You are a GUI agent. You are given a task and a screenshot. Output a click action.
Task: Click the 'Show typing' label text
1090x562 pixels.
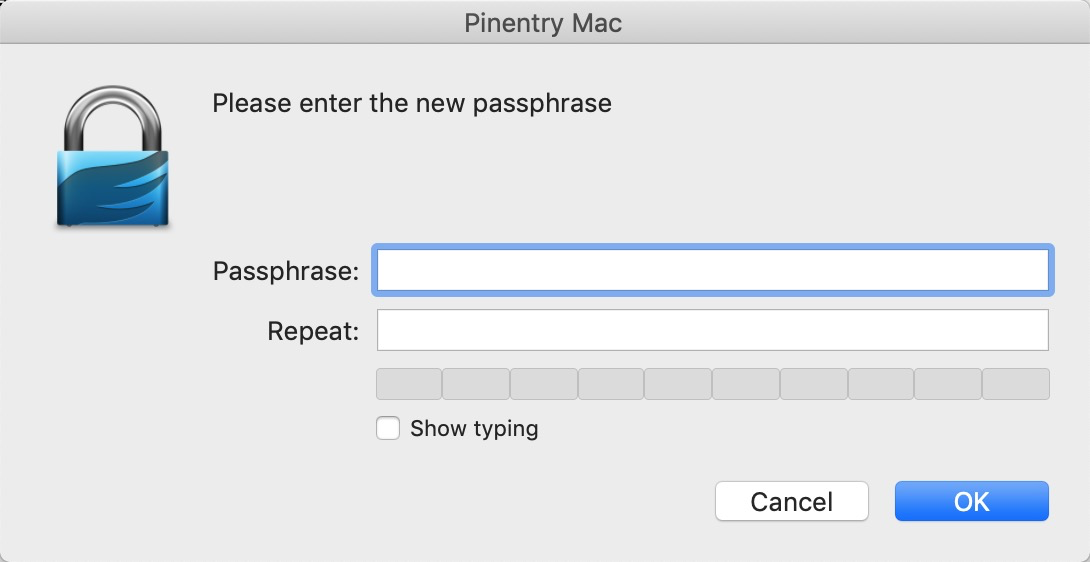click(x=474, y=429)
